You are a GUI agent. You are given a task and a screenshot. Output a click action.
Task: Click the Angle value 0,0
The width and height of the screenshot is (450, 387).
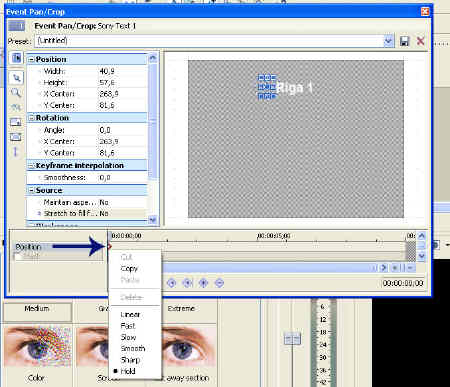pos(105,130)
